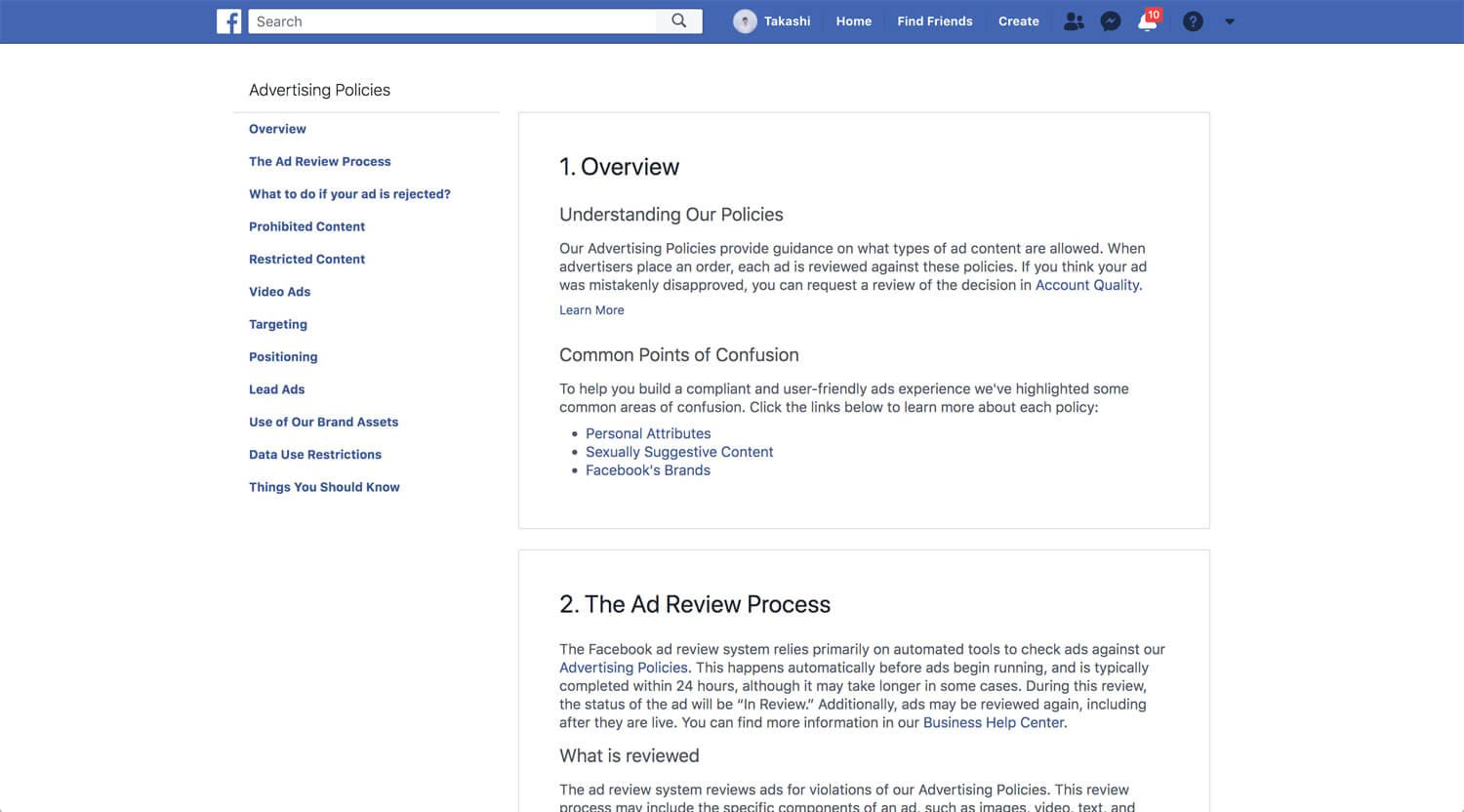Select Overview in the sidebar
Image resolution: width=1464 pixels, height=812 pixels.
(277, 129)
